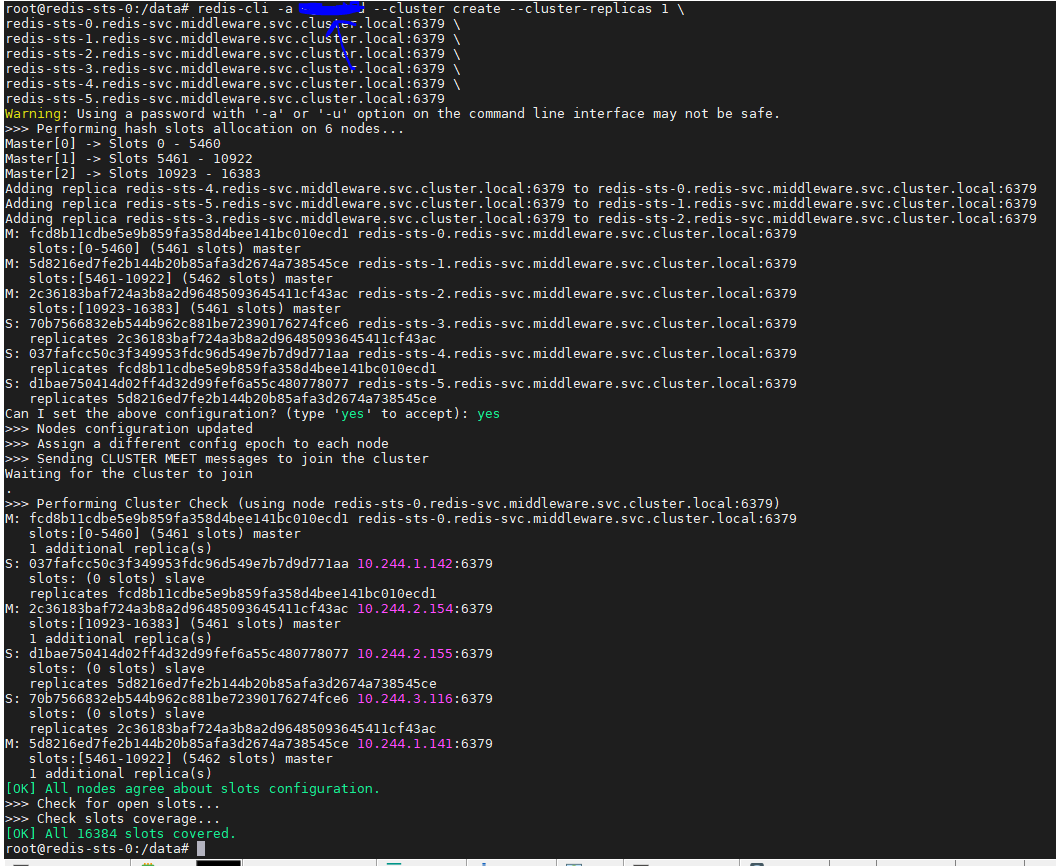The image size is (1056, 866).
Task: Click the terminal cursor at the final prompt
Action: (201, 849)
